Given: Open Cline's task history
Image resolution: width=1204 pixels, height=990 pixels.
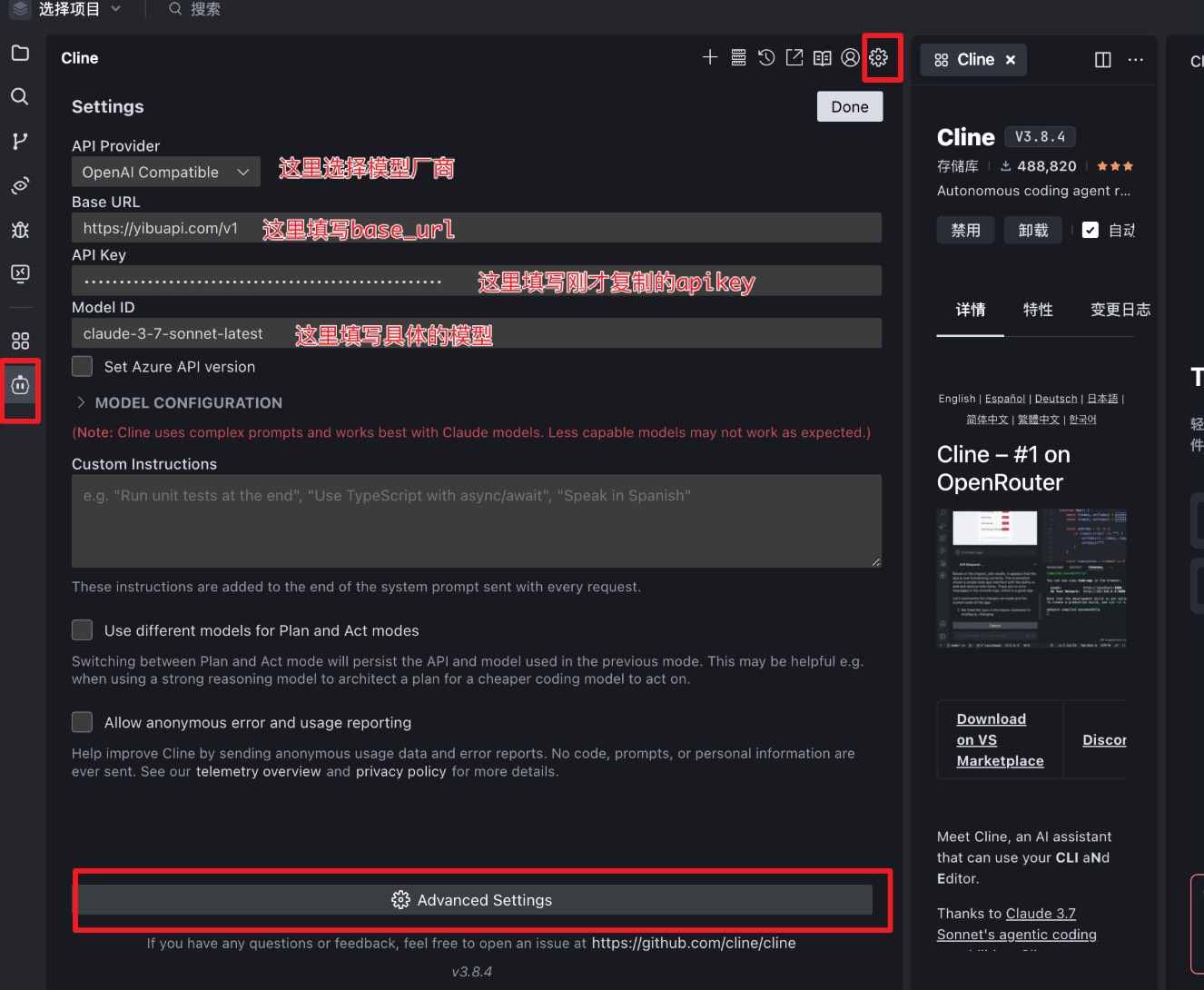Looking at the screenshot, I should pyautogui.click(x=765, y=57).
